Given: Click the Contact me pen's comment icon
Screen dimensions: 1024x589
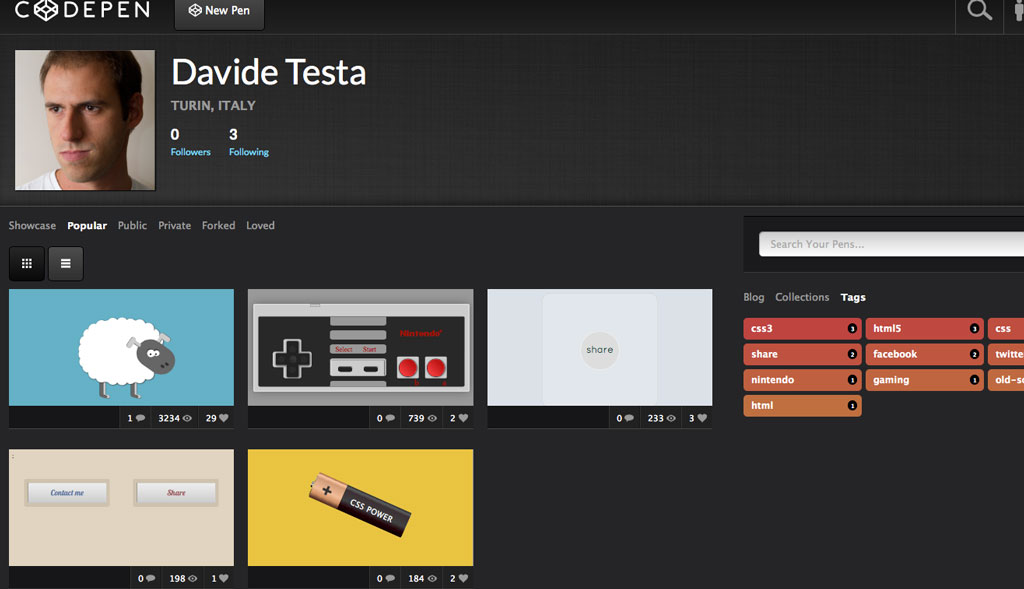Looking at the screenshot, I should click(151, 578).
